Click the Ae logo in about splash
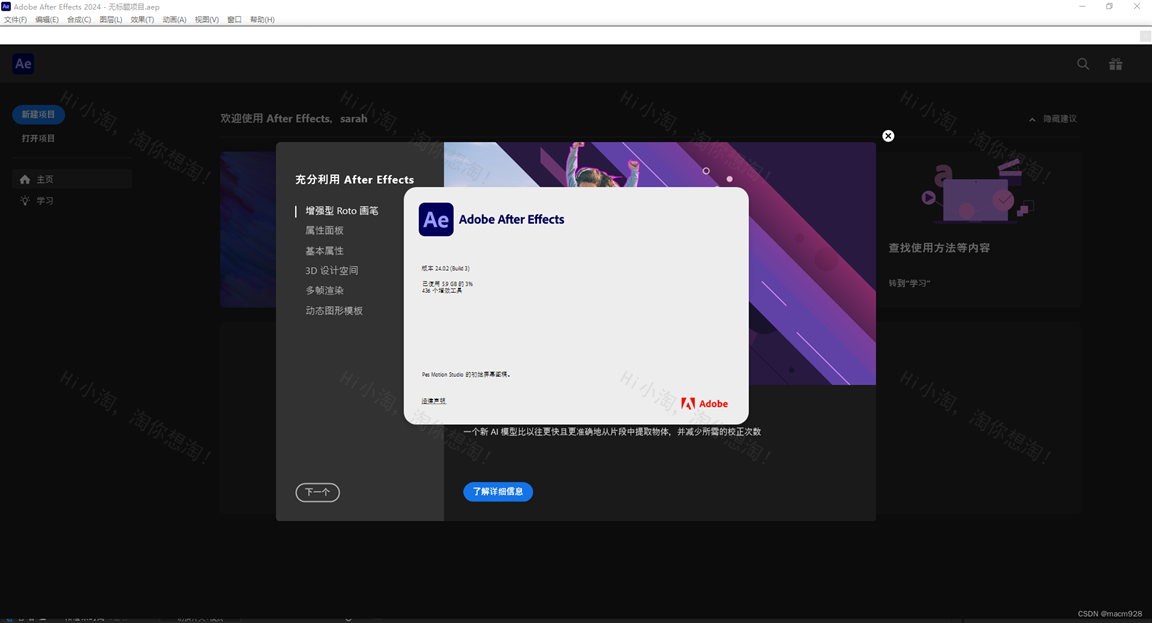The width and height of the screenshot is (1152, 623). 436,220
